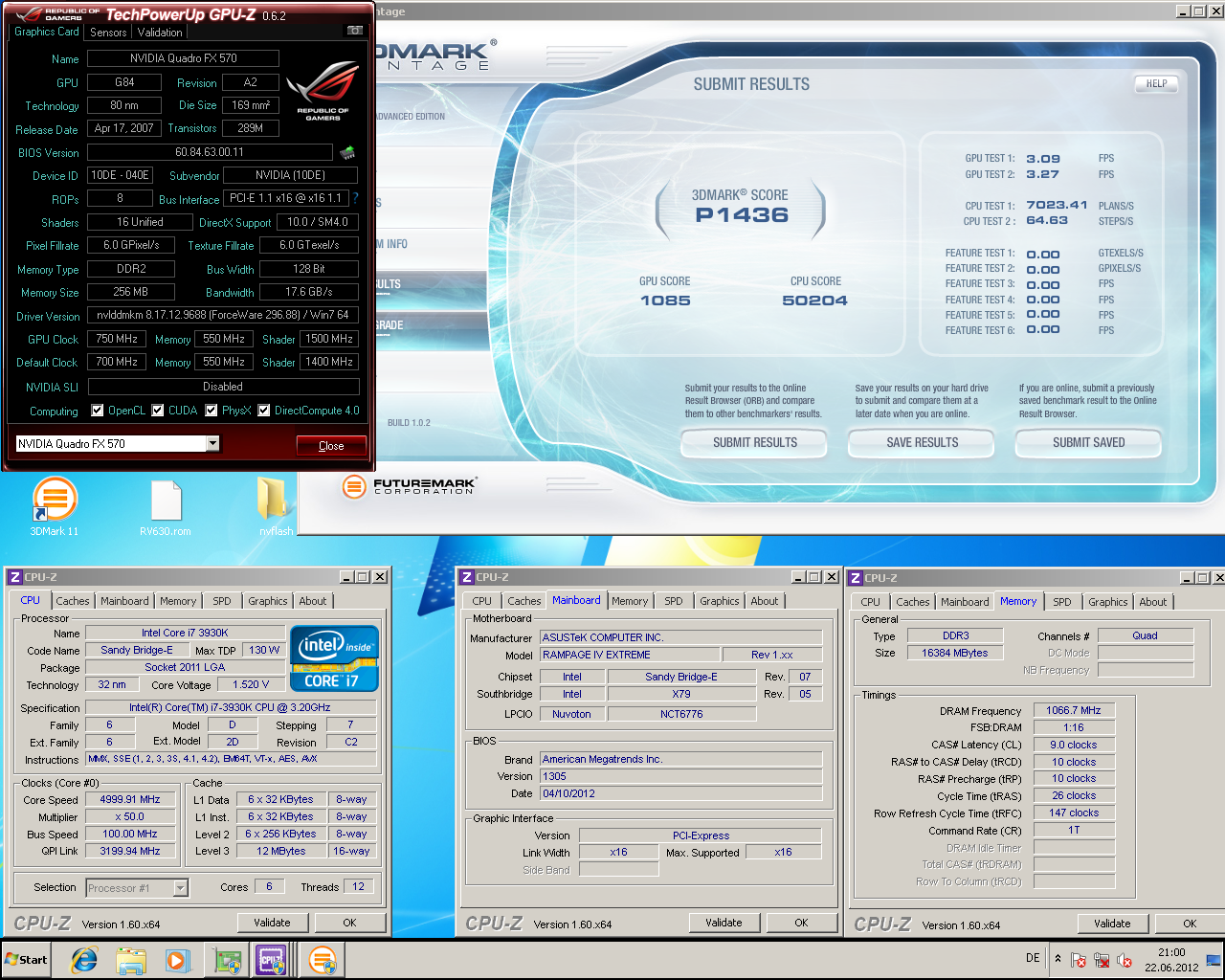
Task: Select GPU-Z Graphics Card tab
Action: (47, 32)
